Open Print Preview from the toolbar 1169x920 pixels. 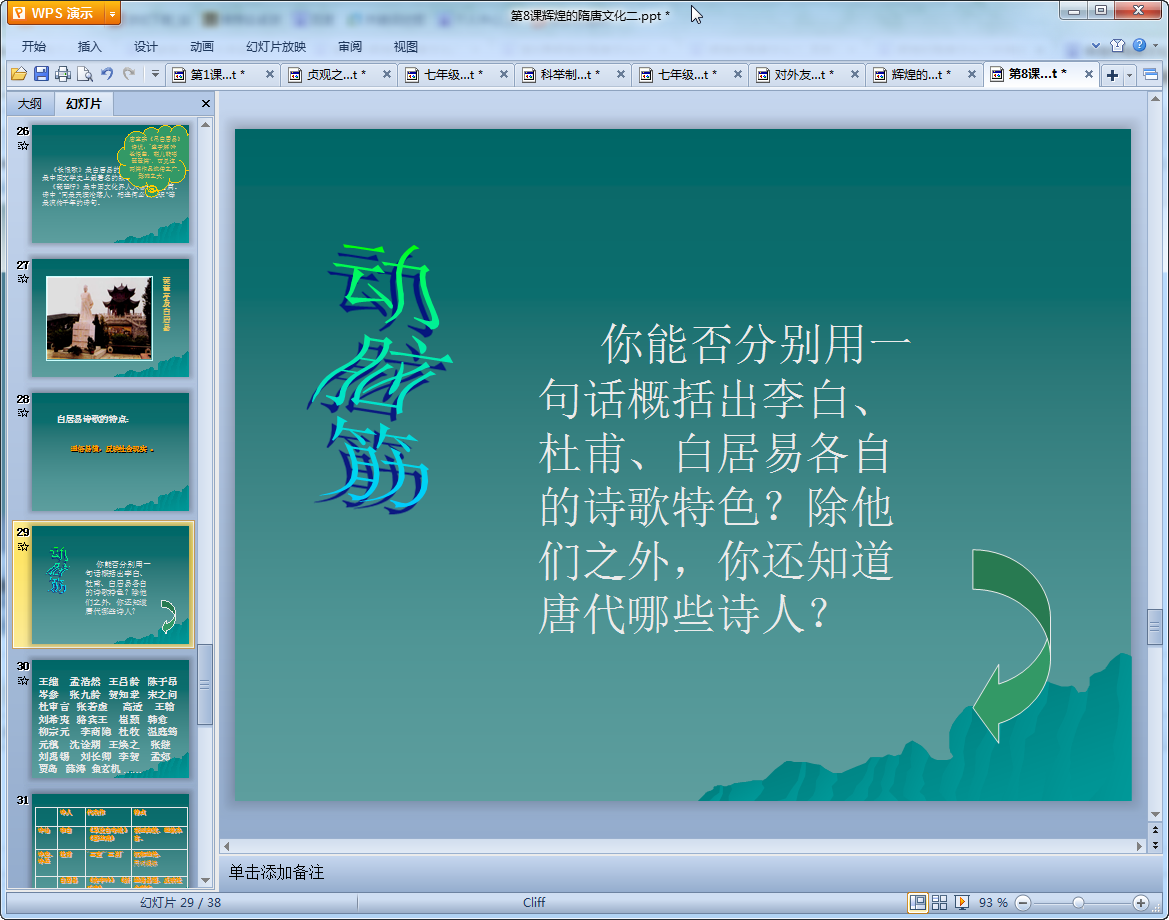click(x=85, y=74)
